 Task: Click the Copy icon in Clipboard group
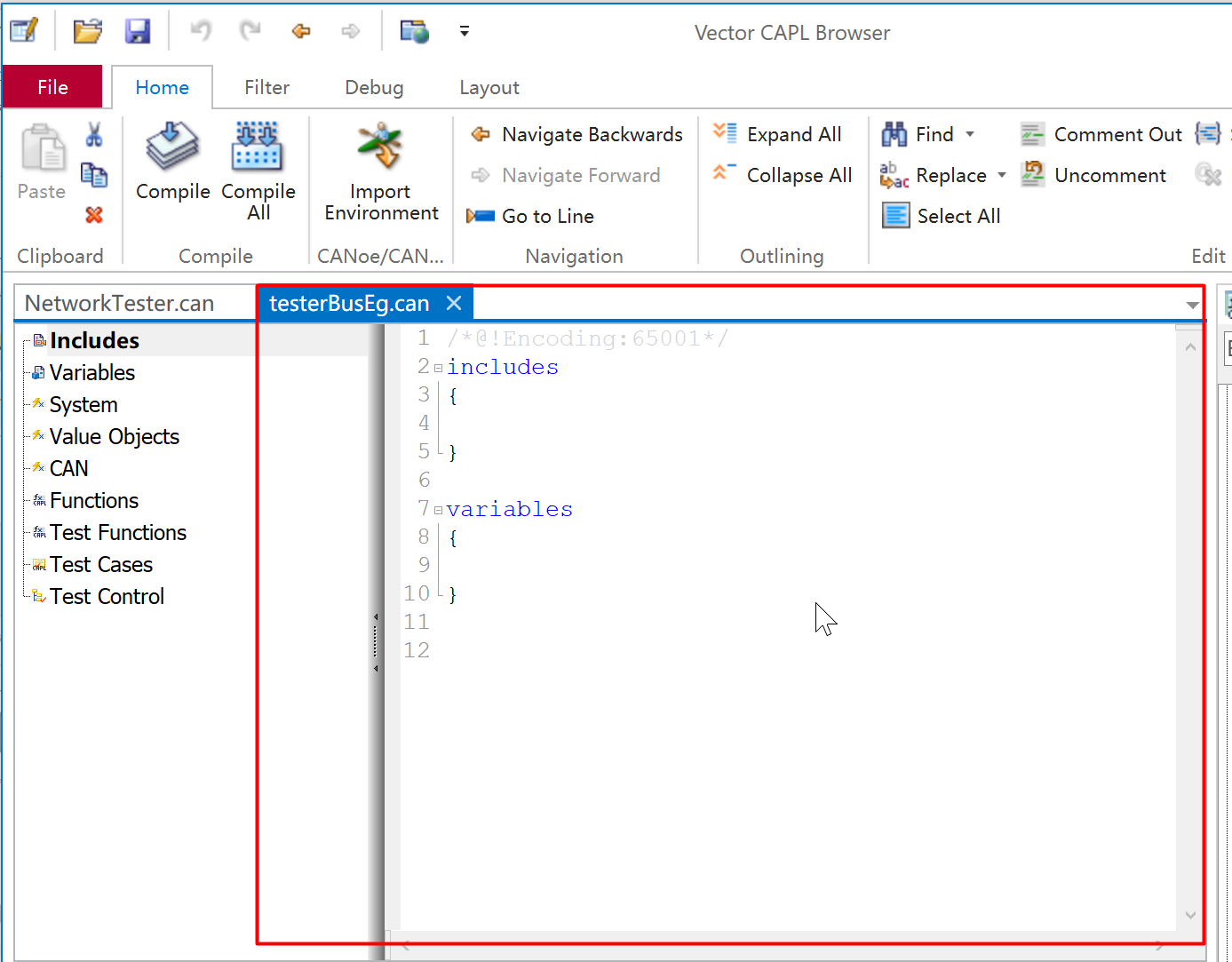tap(94, 175)
